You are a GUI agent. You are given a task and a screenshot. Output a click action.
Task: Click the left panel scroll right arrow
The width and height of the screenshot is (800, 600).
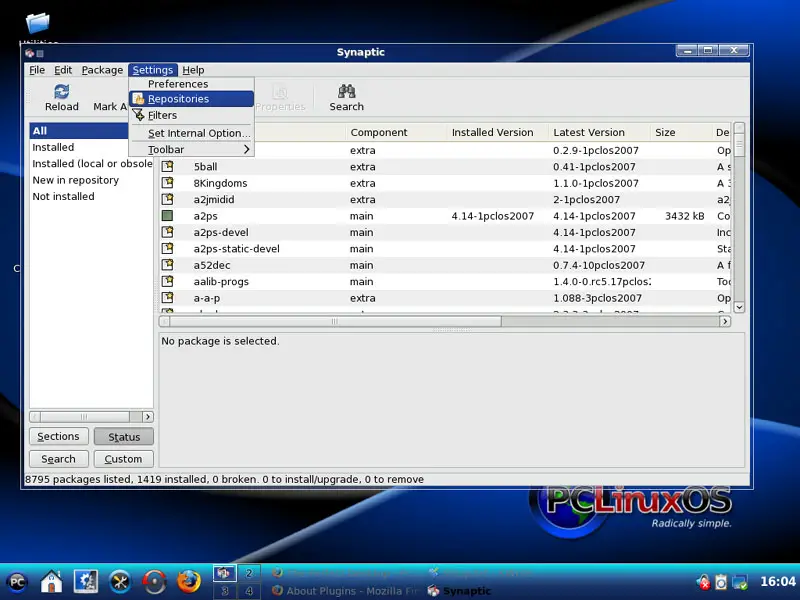(x=147, y=417)
